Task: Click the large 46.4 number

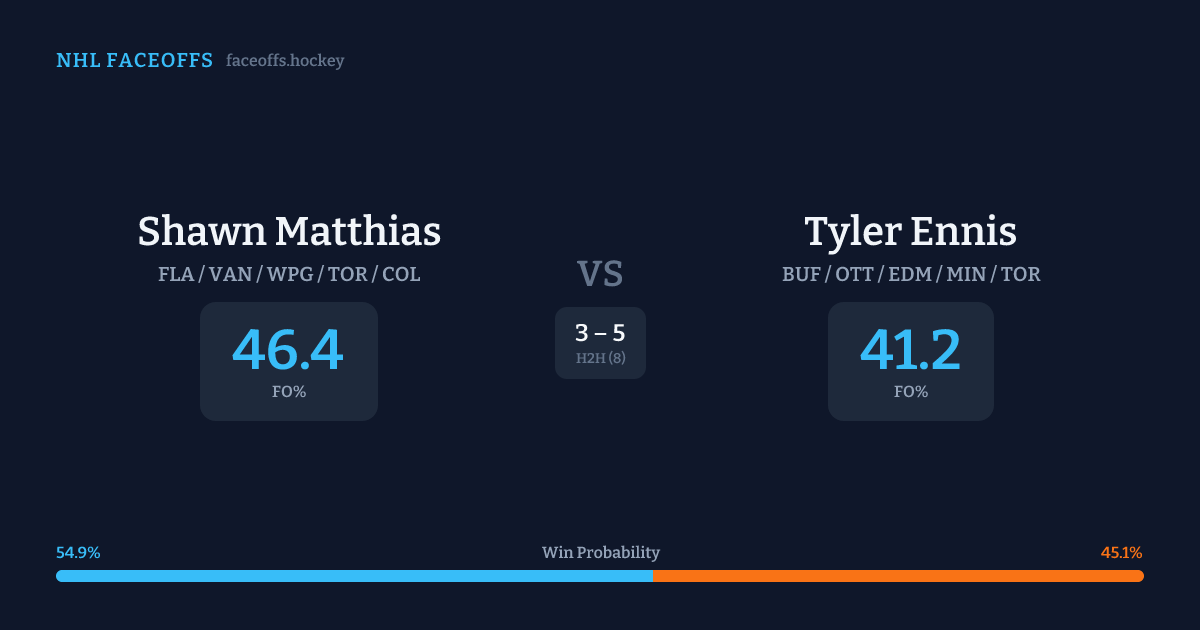Action: point(288,350)
